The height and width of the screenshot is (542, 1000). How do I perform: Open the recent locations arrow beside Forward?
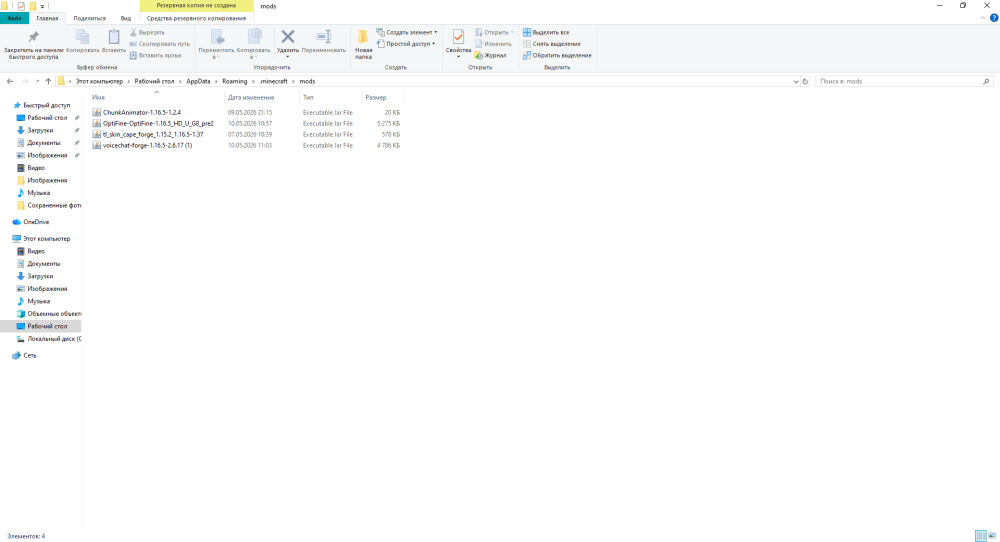point(37,82)
